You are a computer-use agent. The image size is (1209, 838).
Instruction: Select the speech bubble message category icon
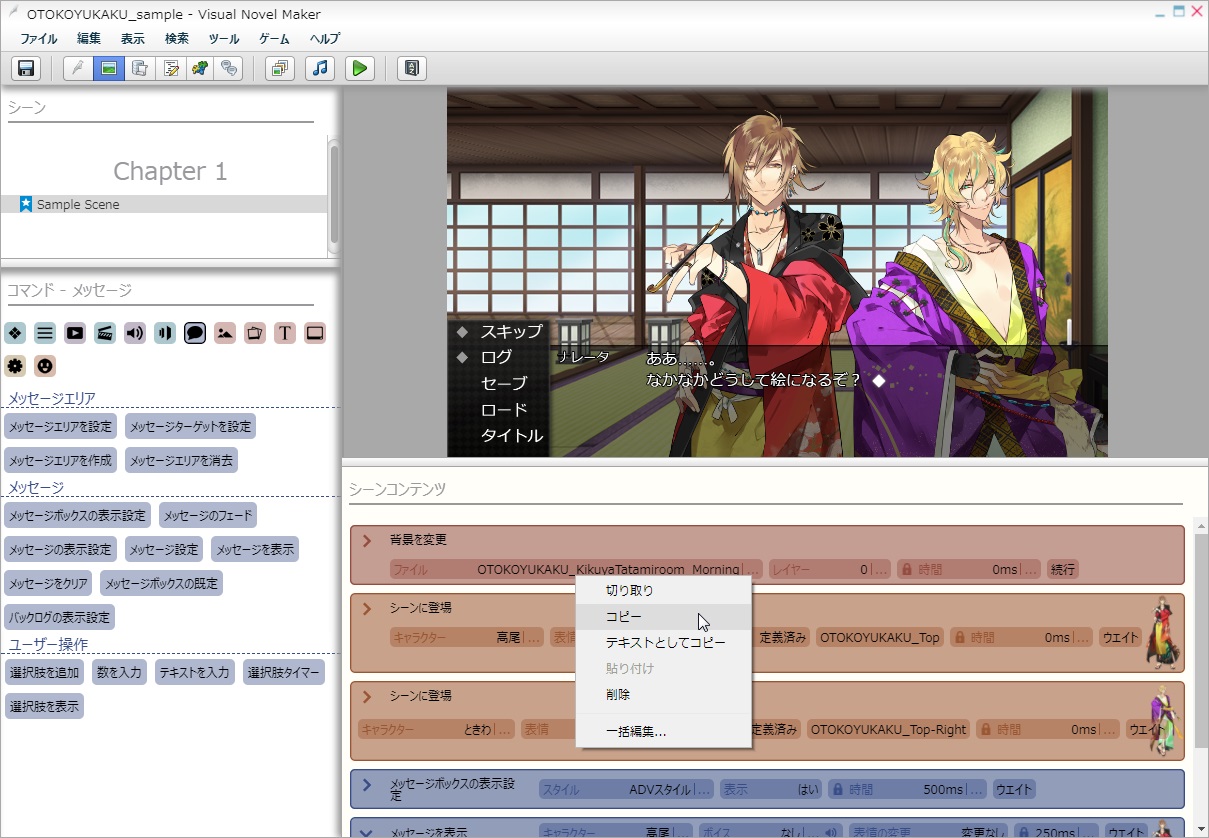195,333
